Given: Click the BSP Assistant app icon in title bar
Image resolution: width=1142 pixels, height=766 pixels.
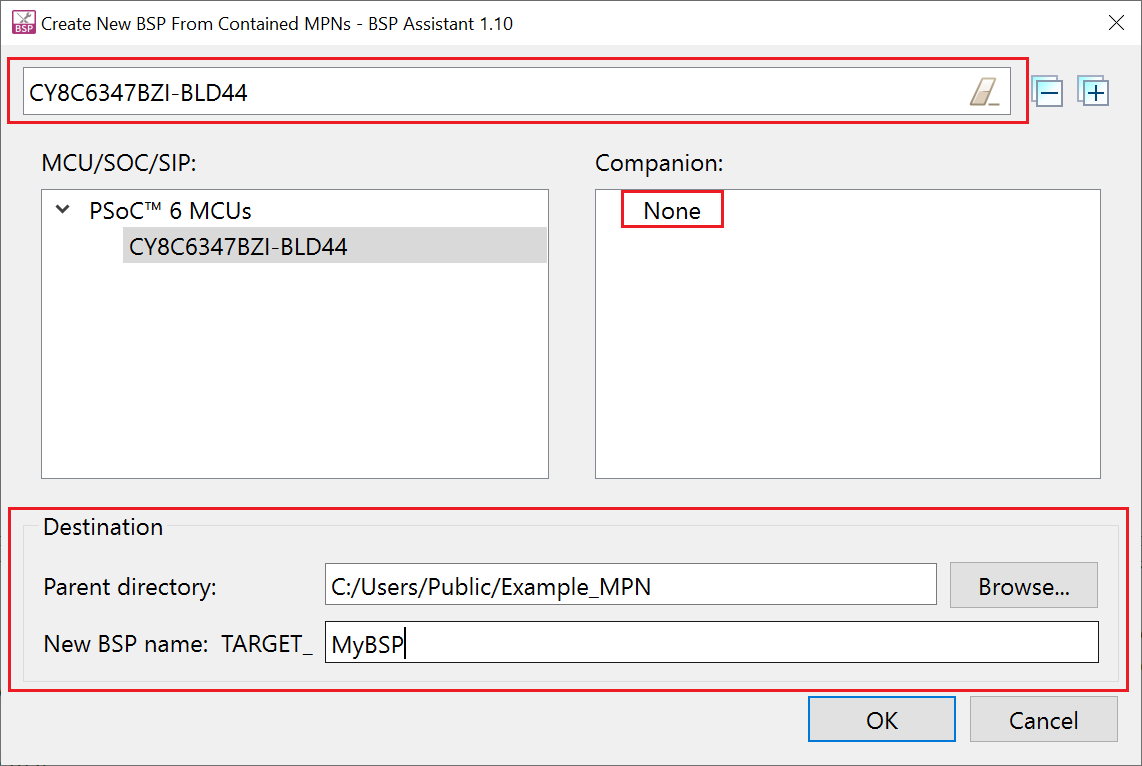Looking at the screenshot, I should pyautogui.click(x=23, y=23).
